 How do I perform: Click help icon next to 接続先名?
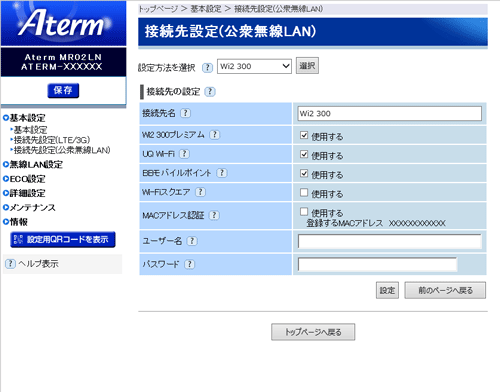(185, 113)
